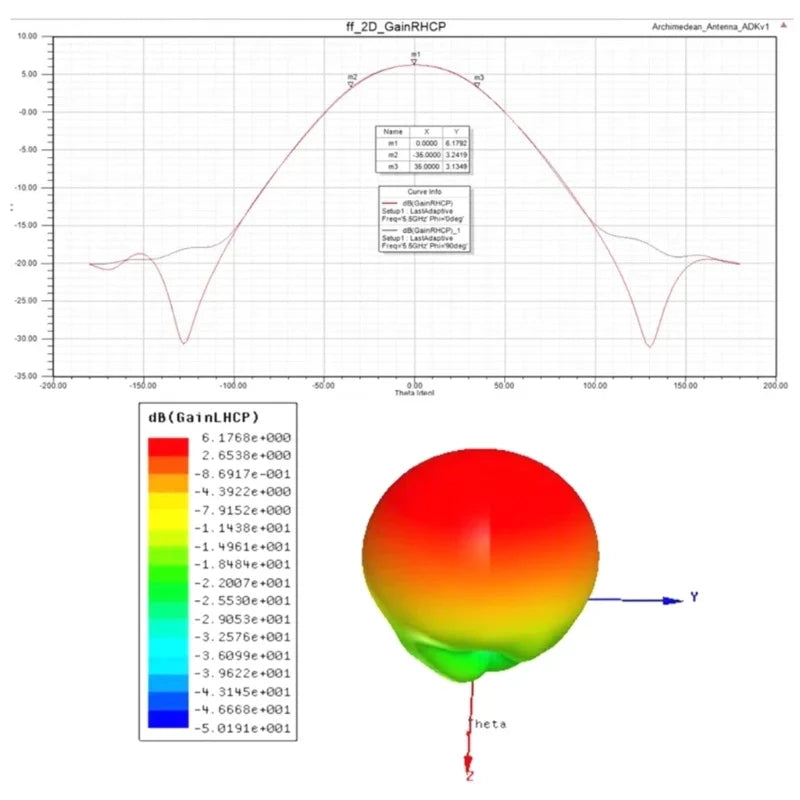Click red swatch at 6.1768e+000
The image size is (800, 800).
click(x=168, y=446)
